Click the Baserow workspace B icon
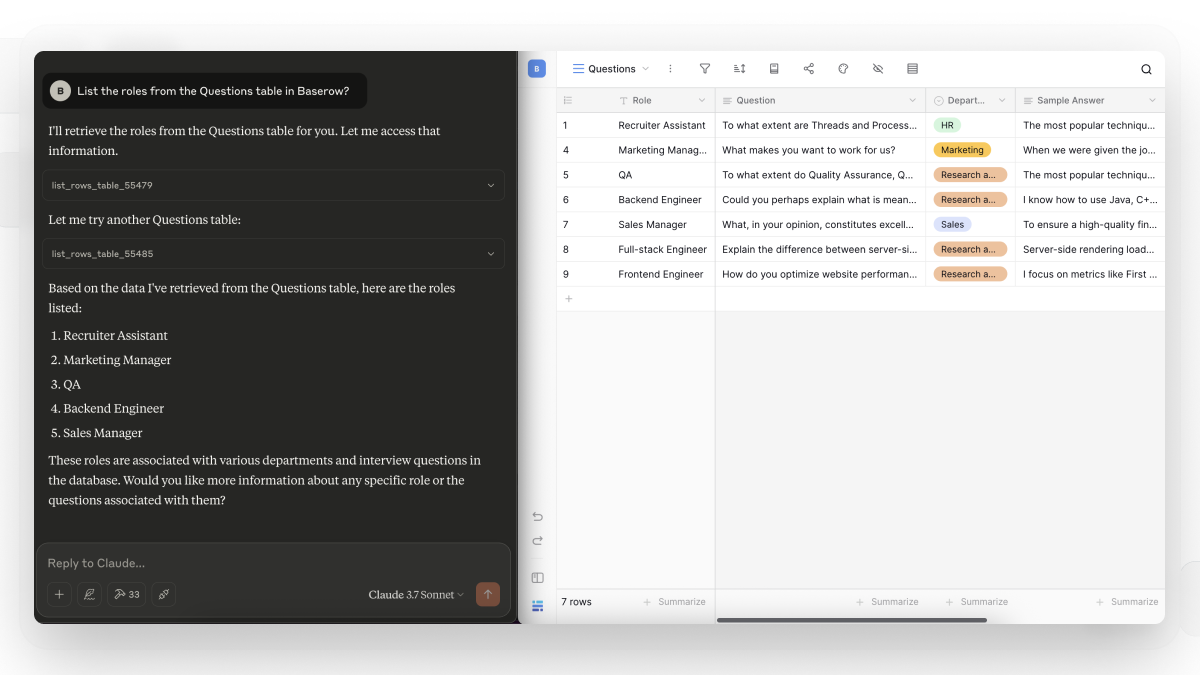1200x675 pixels. (537, 69)
